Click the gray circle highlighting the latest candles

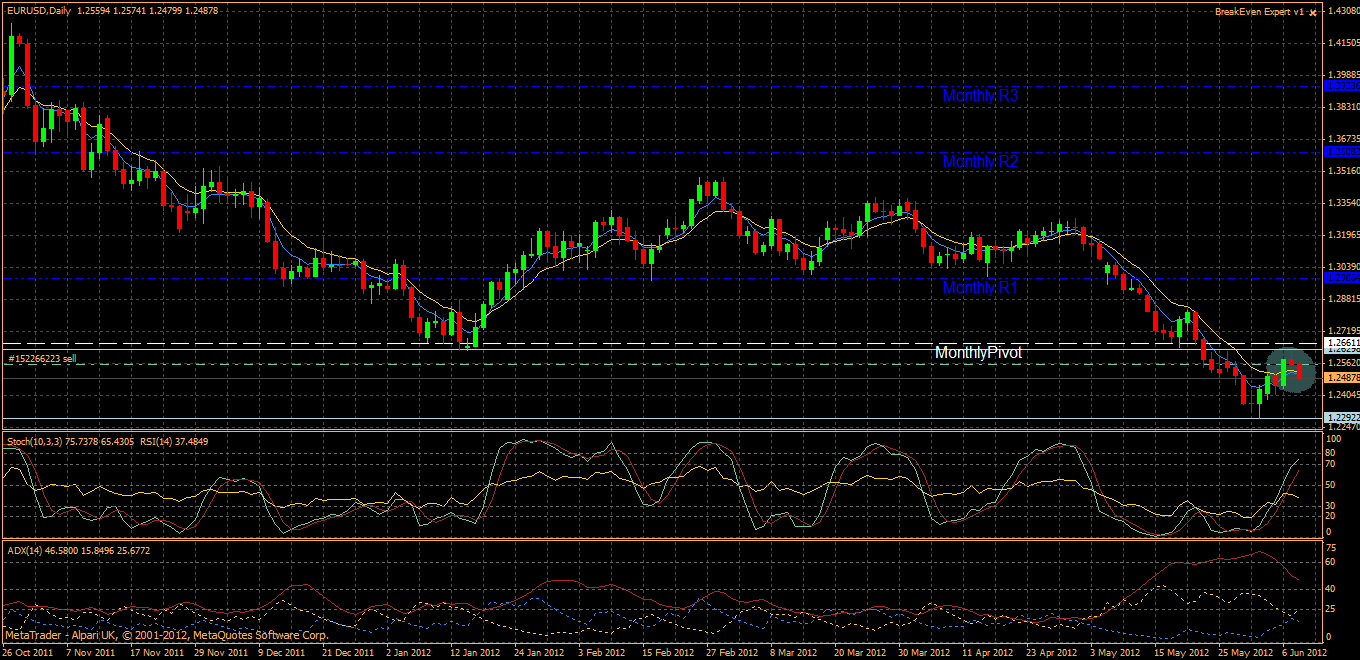click(x=1292, y=371)
